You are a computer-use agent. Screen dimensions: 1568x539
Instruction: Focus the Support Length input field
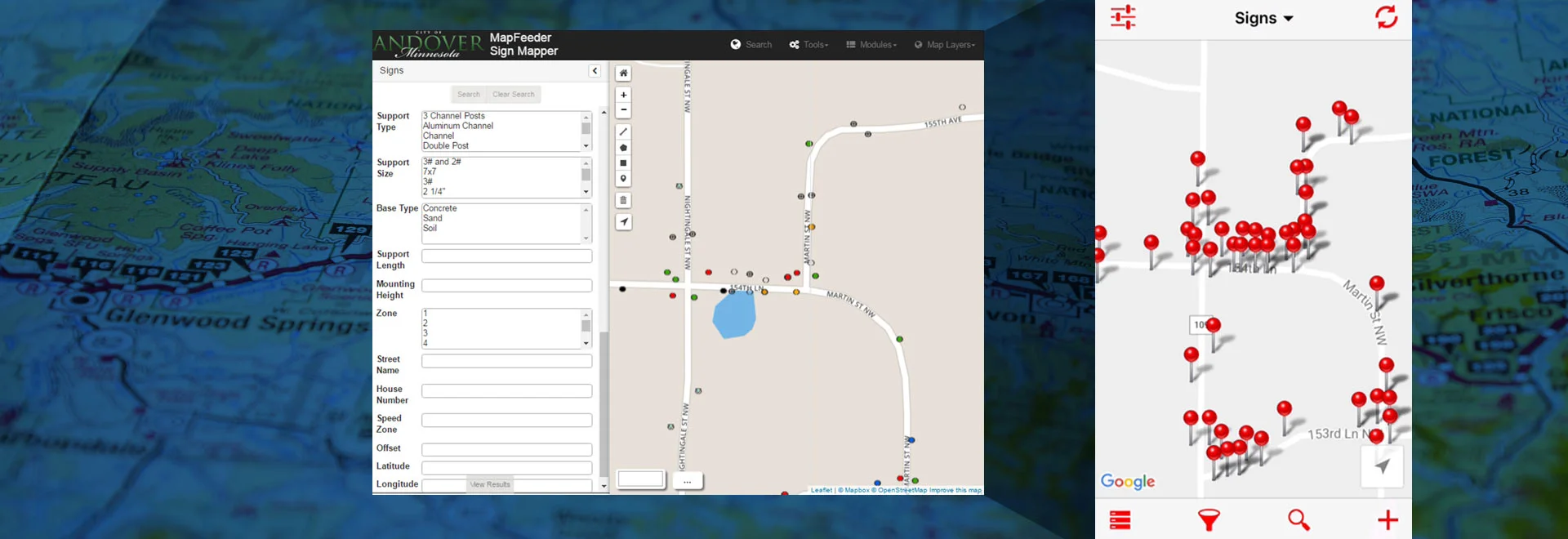click(x=506, y=256)
